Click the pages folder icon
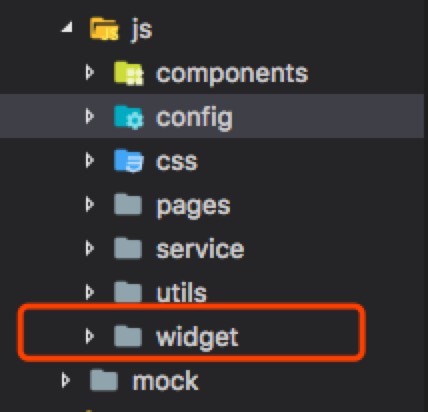Image resolution: width=428 pixels, height=412 pixels. pyautogui.click(x=128, y=205)
